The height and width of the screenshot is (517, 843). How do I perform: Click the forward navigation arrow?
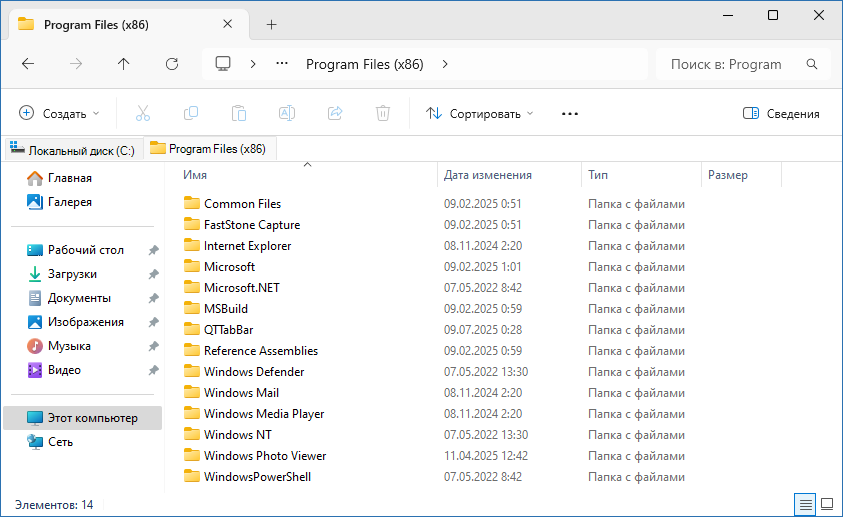pyautogui.click(x=76, y=64)
